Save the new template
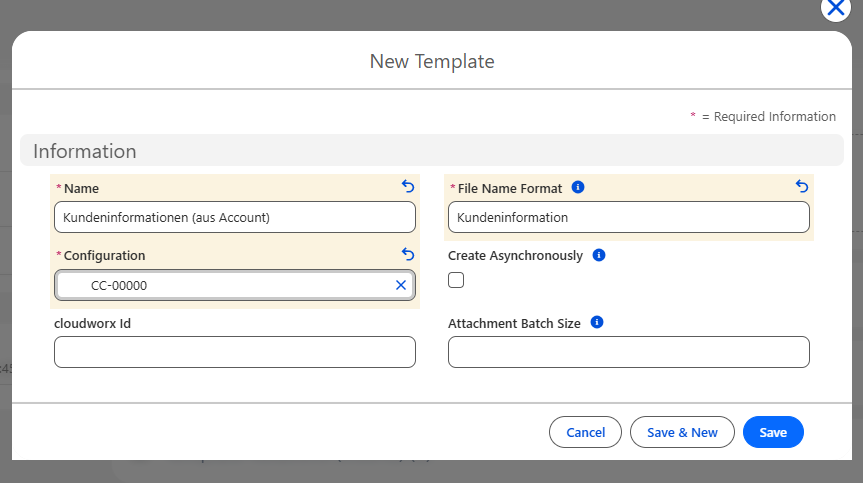The image size is (863, 483). [x=773, y=432]
